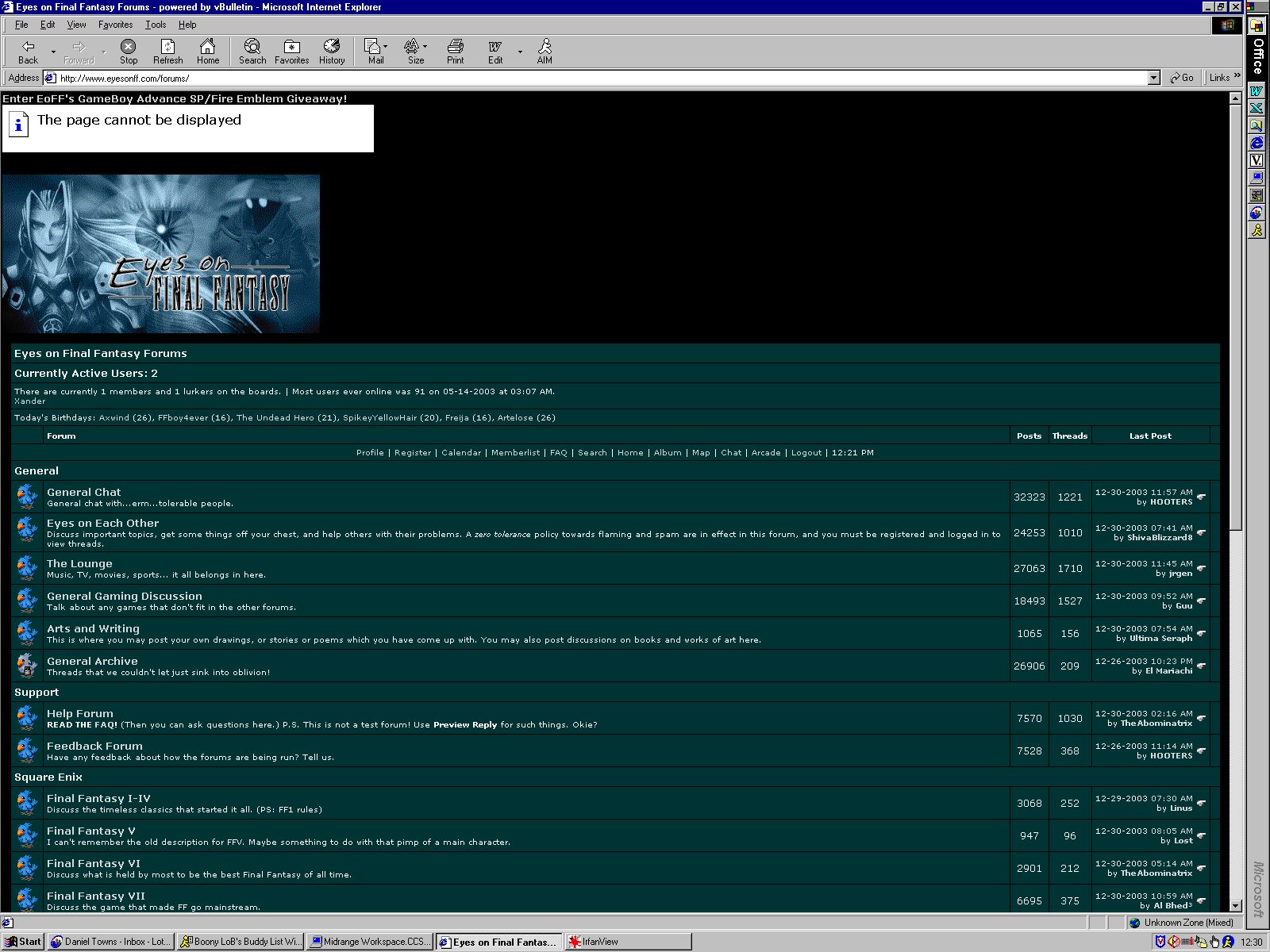Screen dimensions: 1270x952
Task: Click the General Archive locked forum icon
Action: (27, 666)
